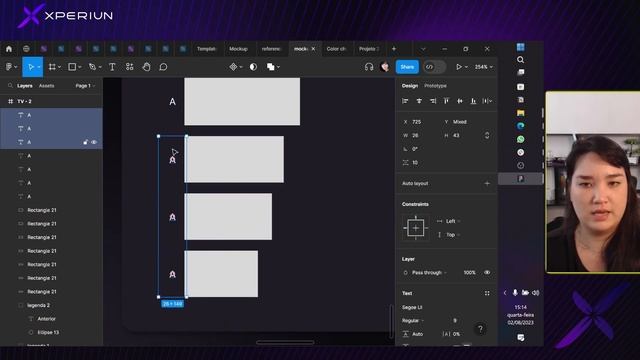The image size is (640, 360).
Task: Open the globe community icon
Action: (x=26, y=49)
